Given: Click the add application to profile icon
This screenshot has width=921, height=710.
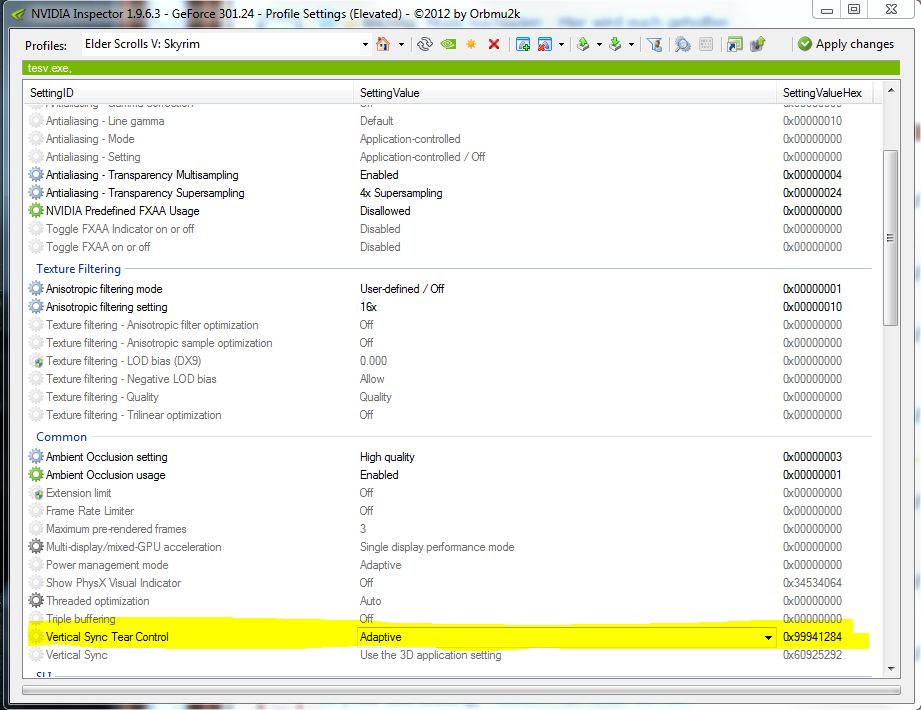Looking at the screenshot, I should pyautogui.click(x=522, y=44).
